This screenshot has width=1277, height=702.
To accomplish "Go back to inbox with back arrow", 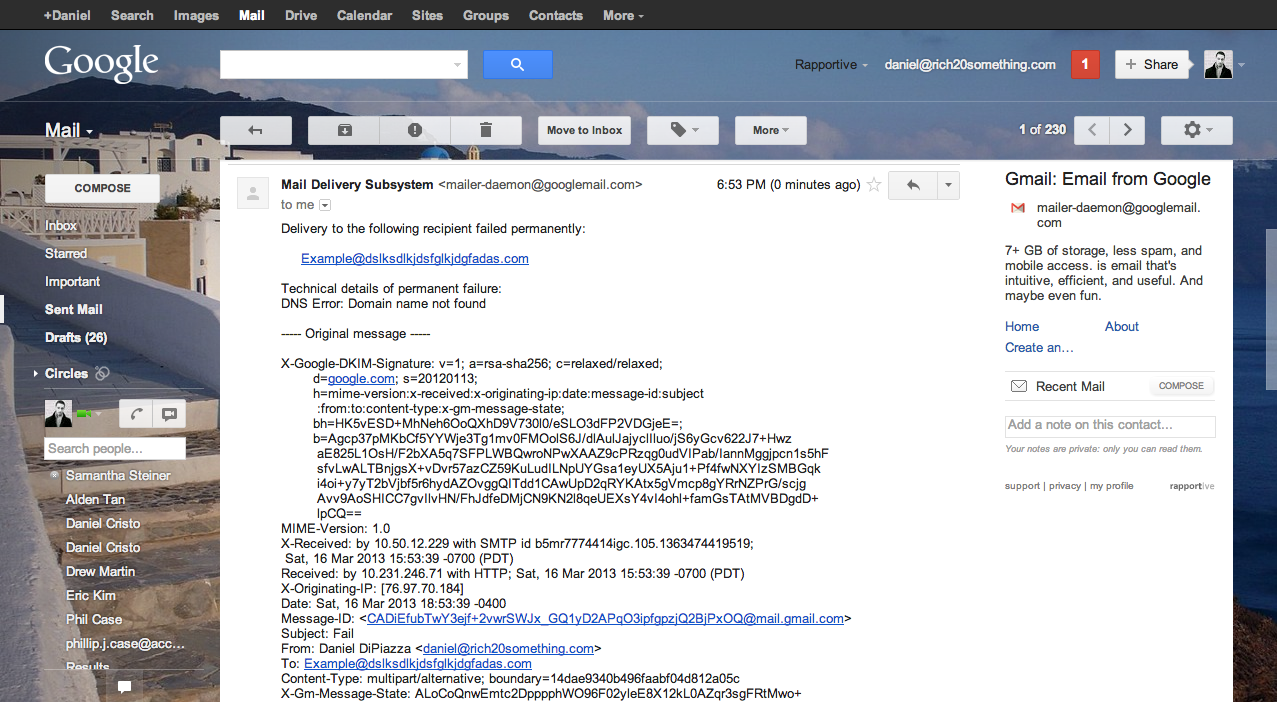I will pos(255,130).
